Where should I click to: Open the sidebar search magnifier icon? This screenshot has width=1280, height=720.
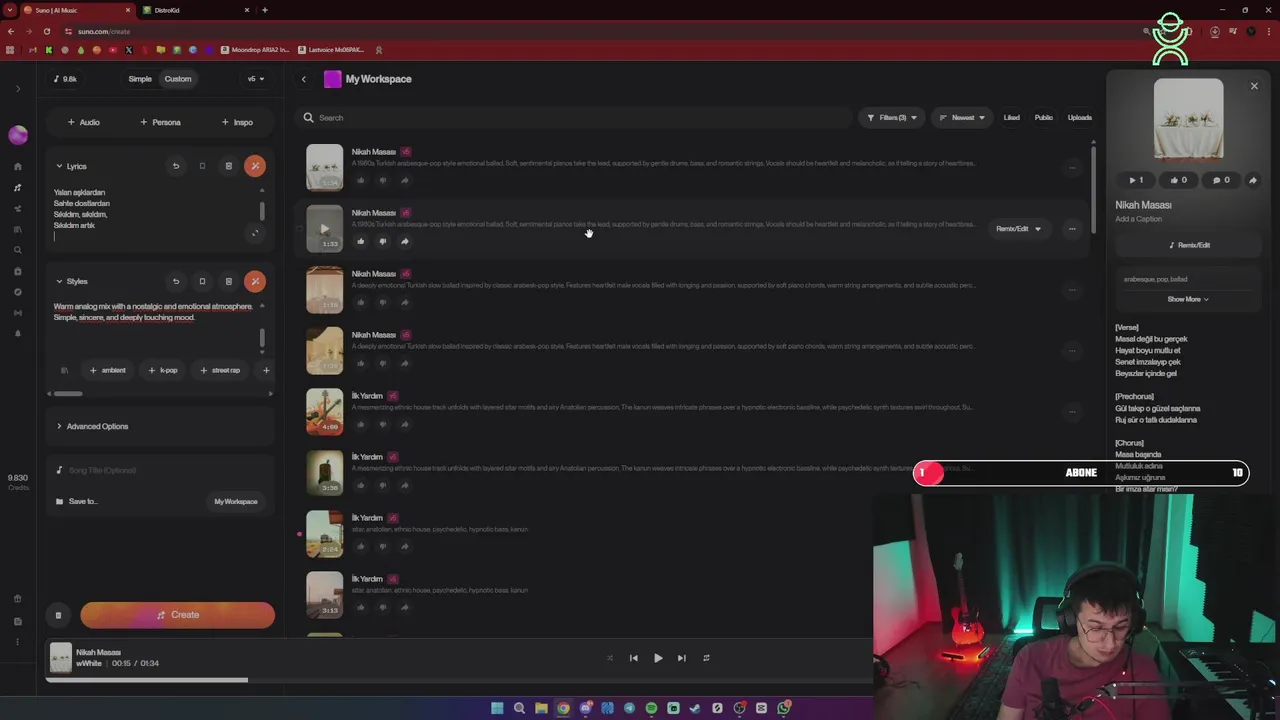[18, 250]
